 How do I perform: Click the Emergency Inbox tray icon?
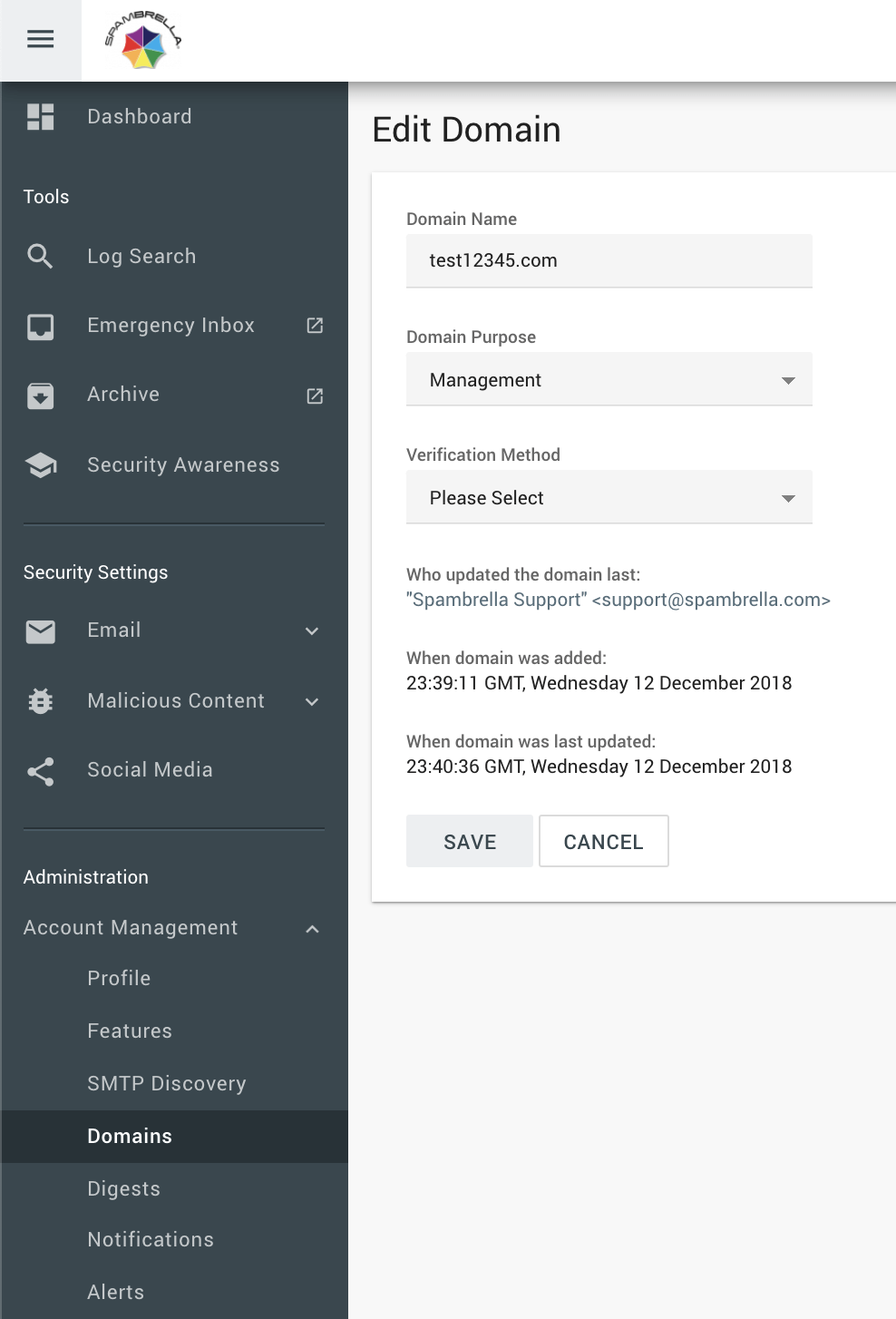click(40, 327)
